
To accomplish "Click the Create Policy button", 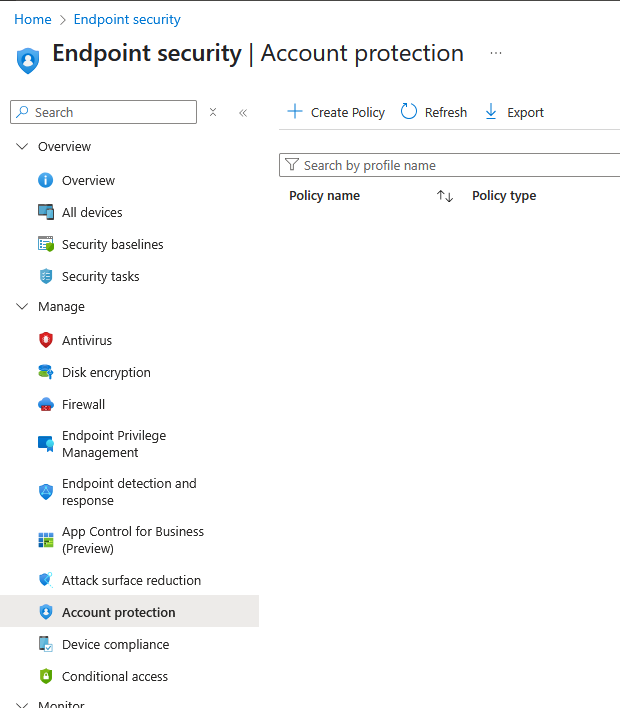I will 336,113.
